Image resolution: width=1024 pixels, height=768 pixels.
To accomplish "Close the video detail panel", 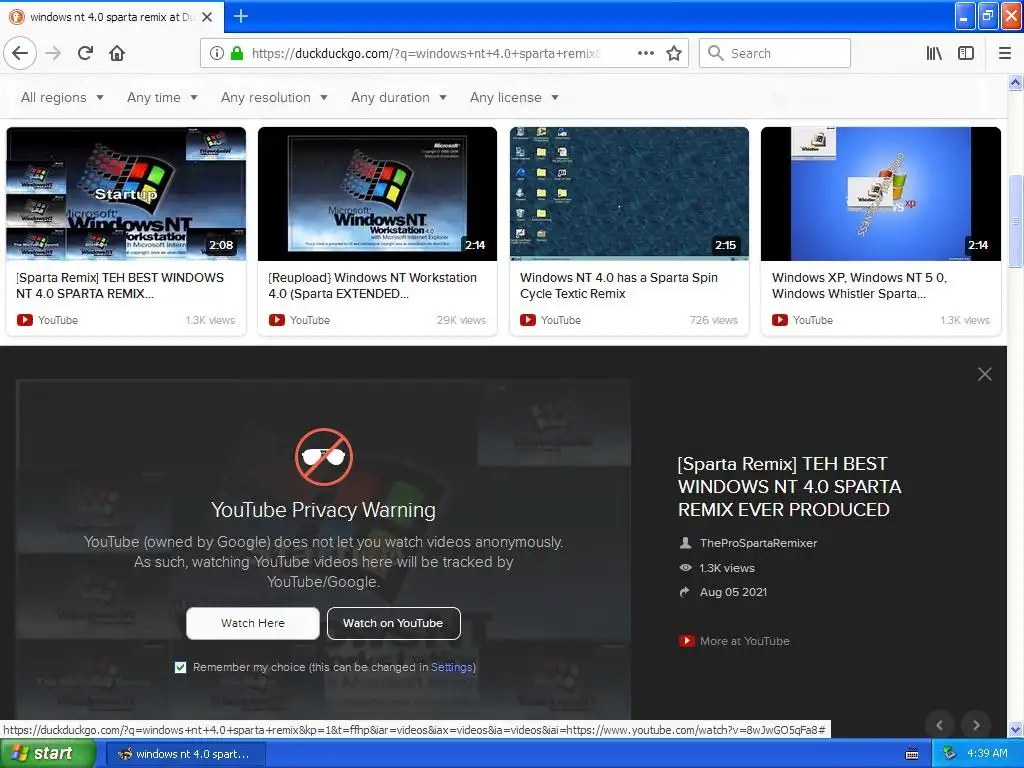I will [985, 374].
